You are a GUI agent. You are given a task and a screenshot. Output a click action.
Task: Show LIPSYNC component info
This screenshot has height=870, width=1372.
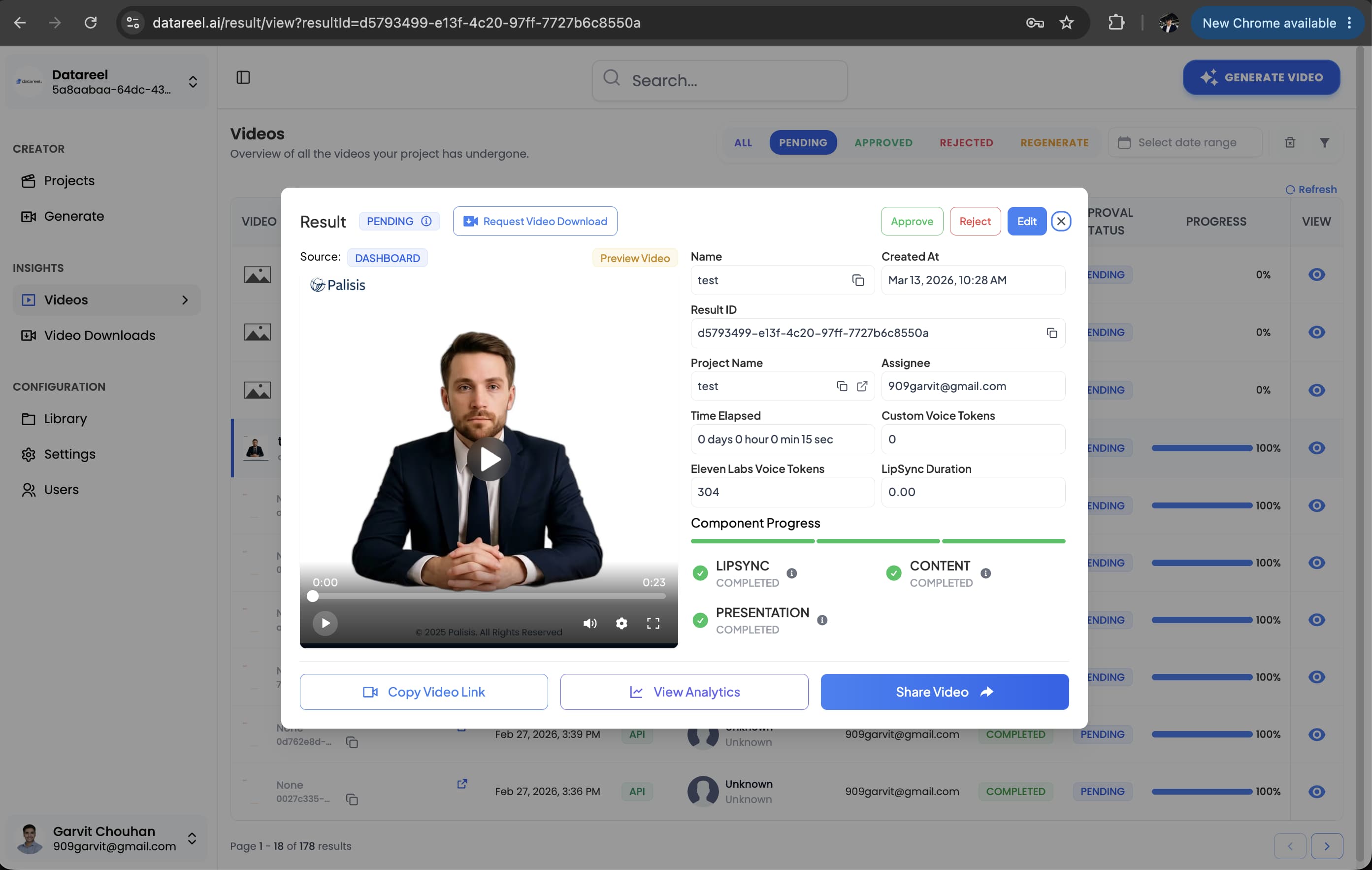(x=791, y=573)
